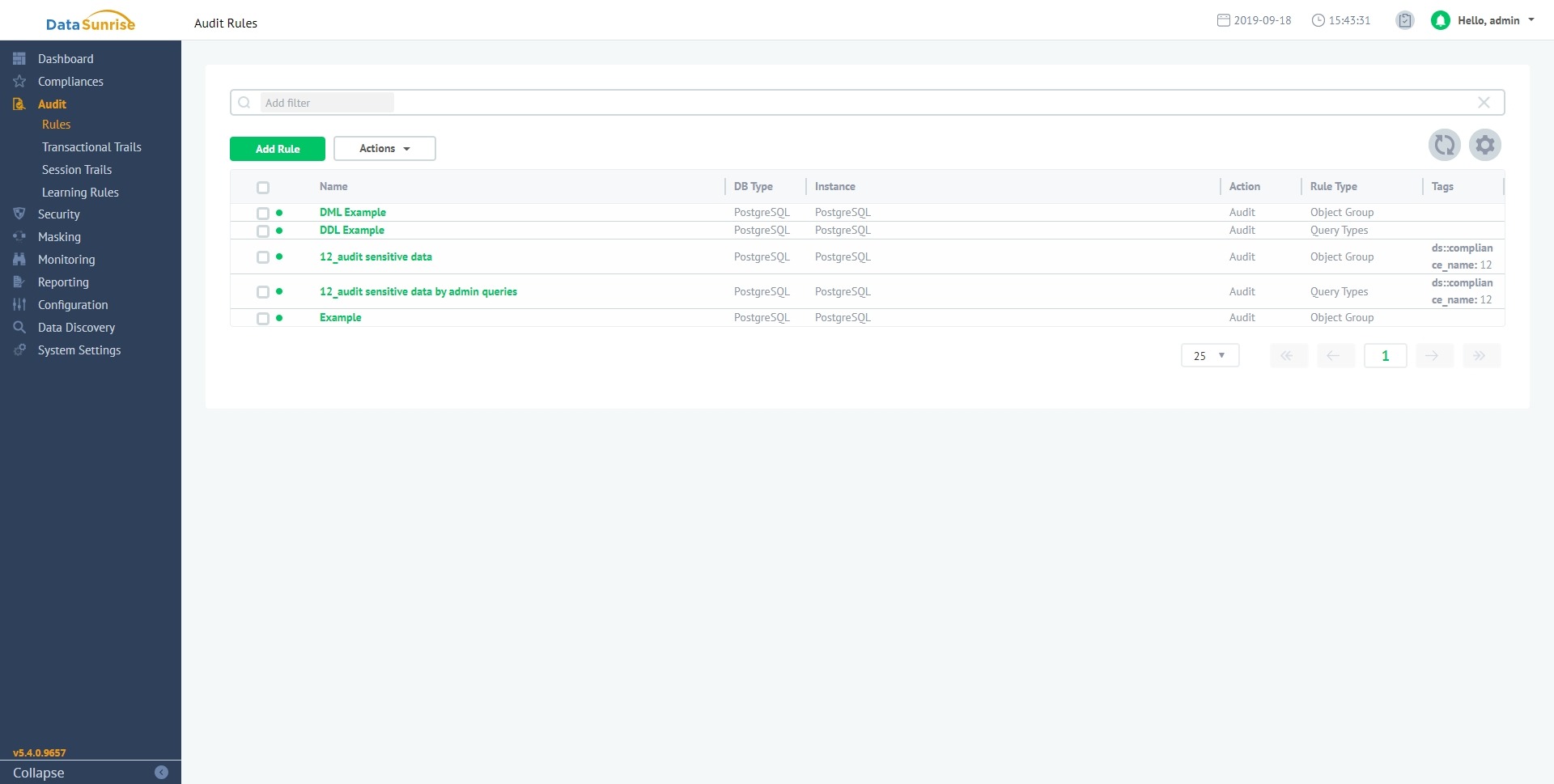
Task: Click the Data Discovery magnifier icon
Action: 19,327
